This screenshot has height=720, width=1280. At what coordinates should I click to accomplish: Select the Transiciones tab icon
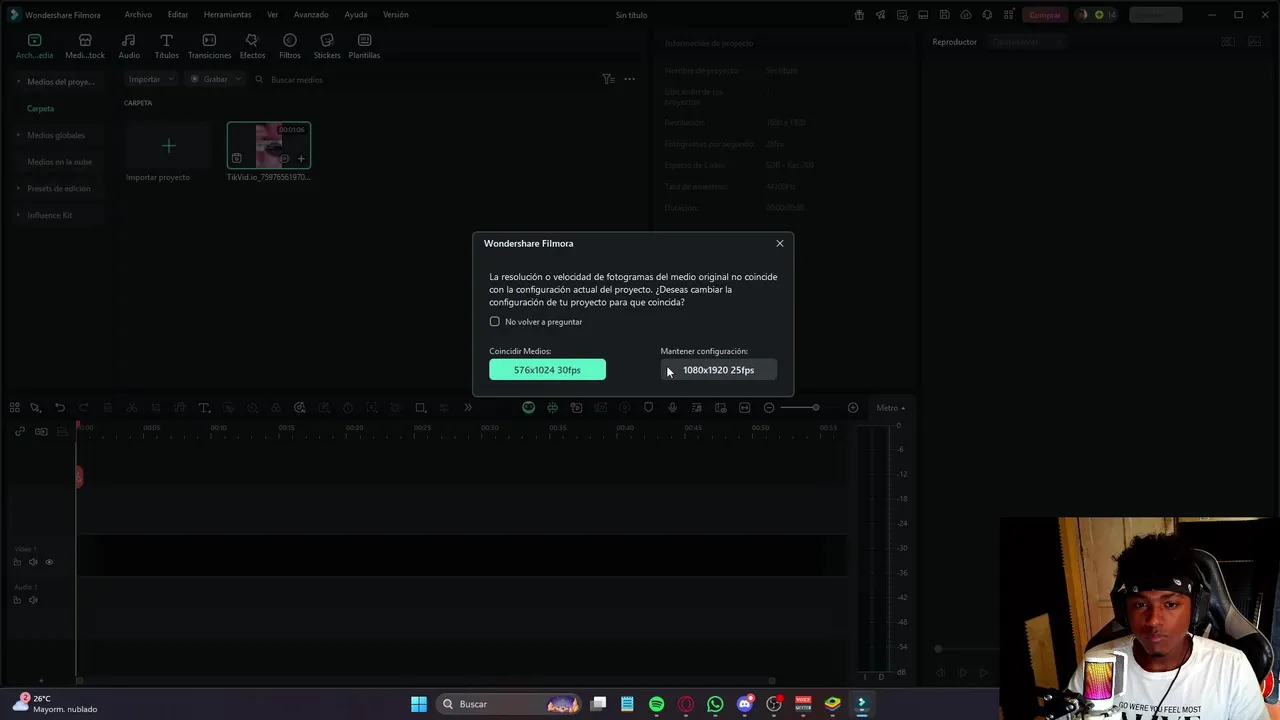pos(209,46)
